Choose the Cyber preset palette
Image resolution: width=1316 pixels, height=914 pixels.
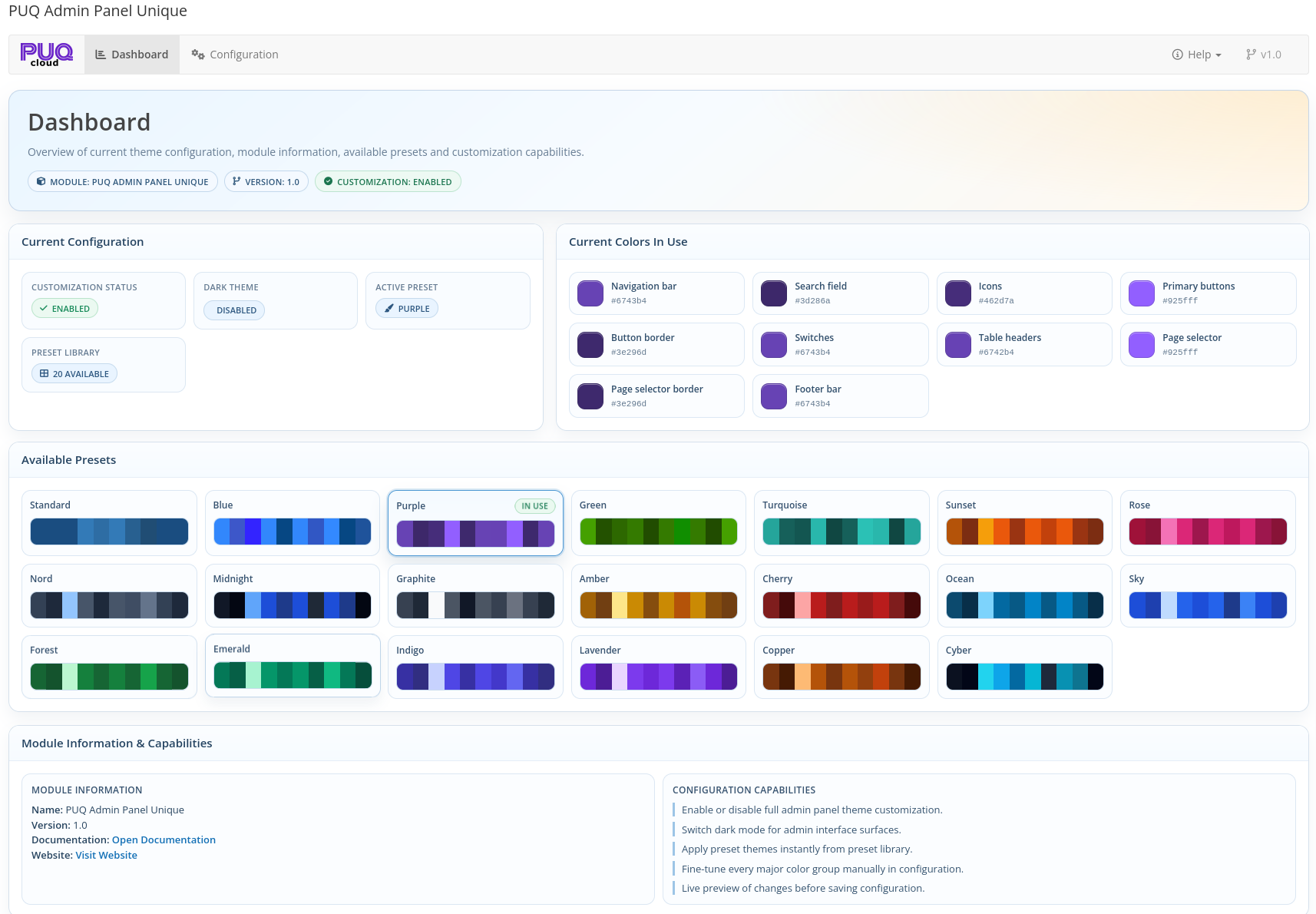[x=1024, y=667]
